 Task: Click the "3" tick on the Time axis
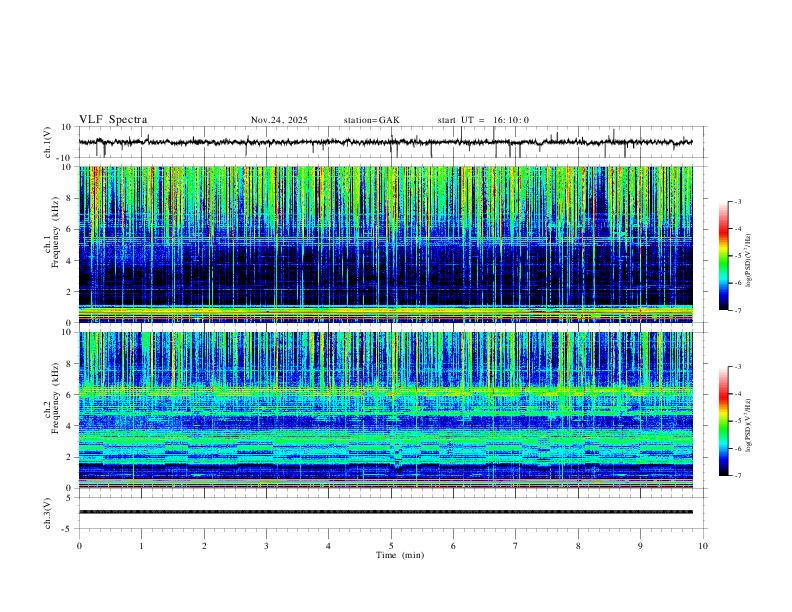[x=266, y=546]
